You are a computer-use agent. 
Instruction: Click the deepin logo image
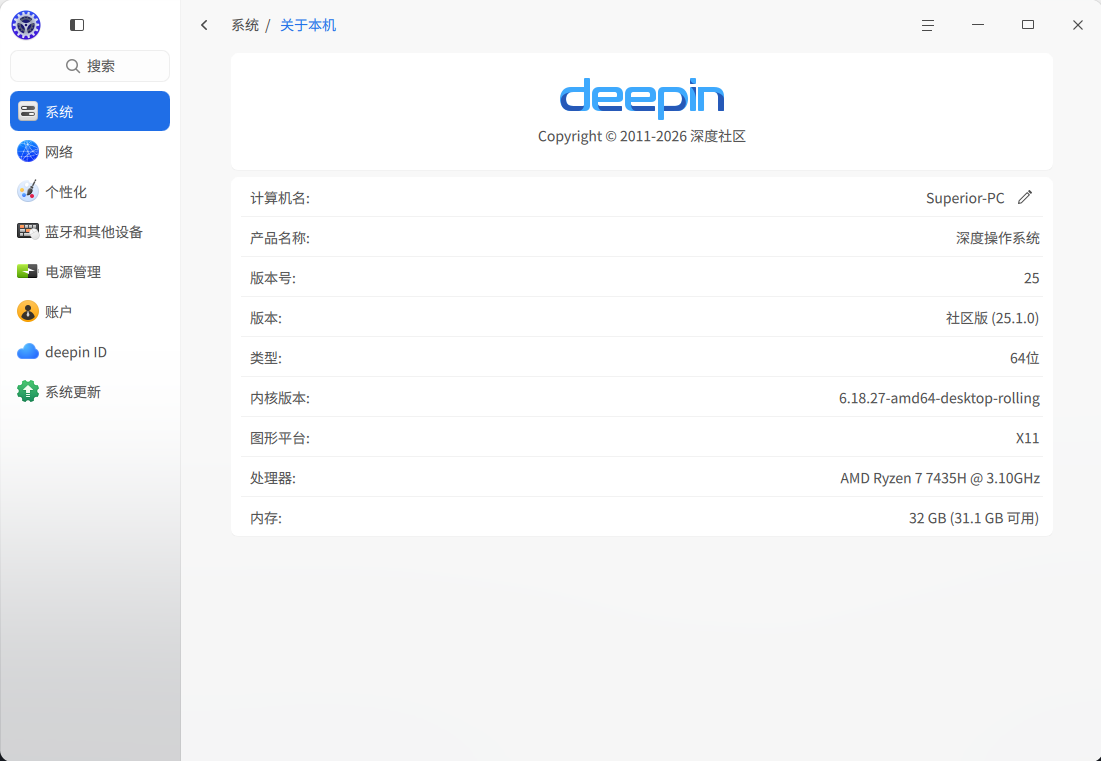tap(642, 98)
